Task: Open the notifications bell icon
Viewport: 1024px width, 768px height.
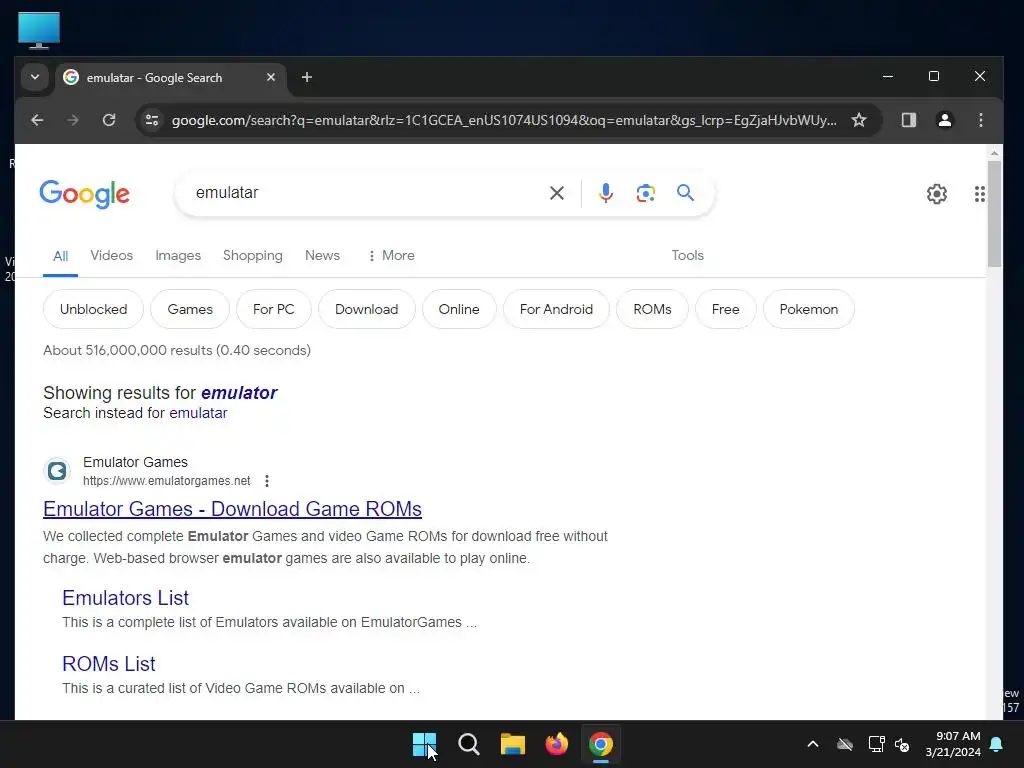Action: click(x=997, y=744)
